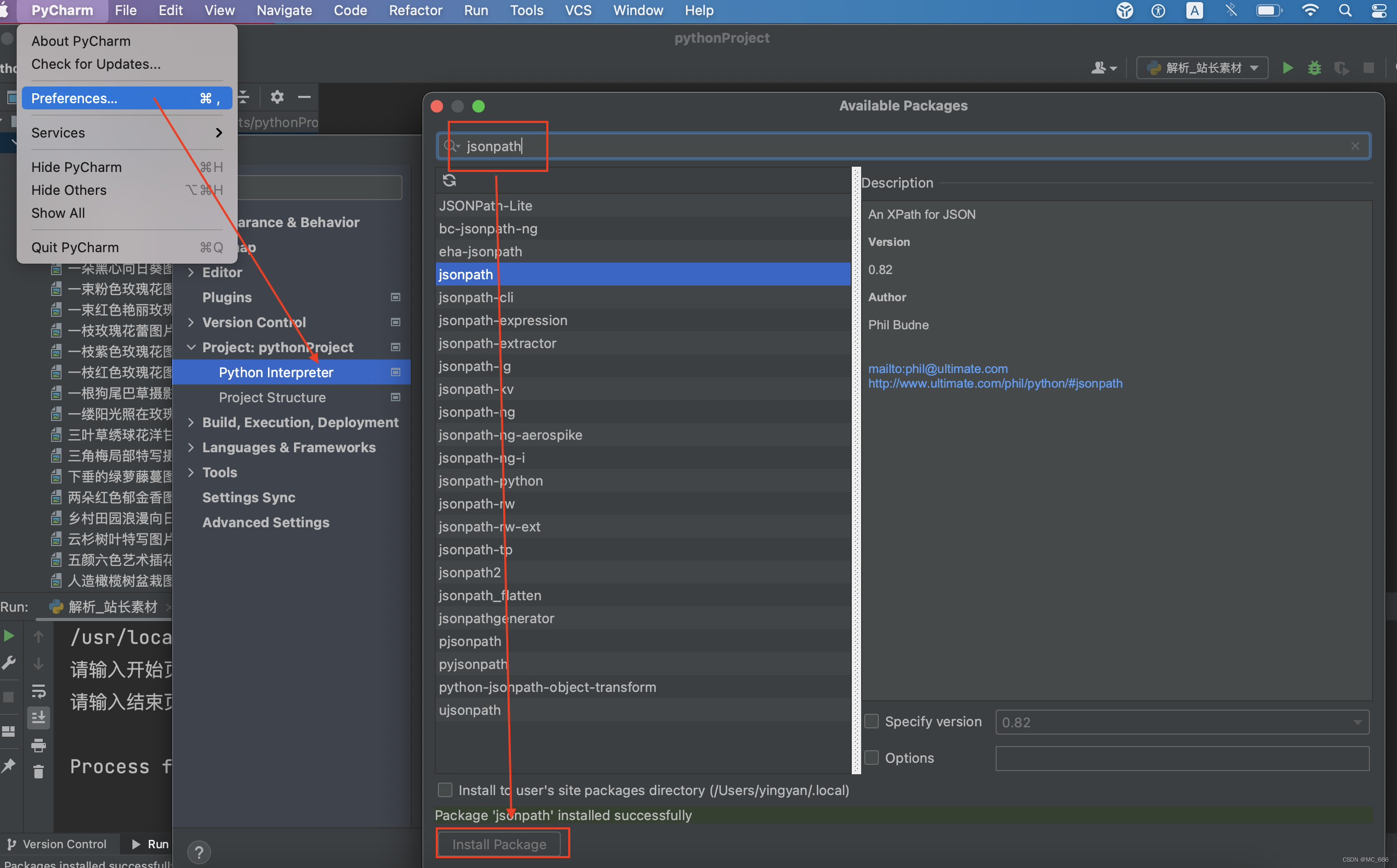Expand the Editor settings section
Viewport: 1397px width, 868px height.
click(191, 272)
